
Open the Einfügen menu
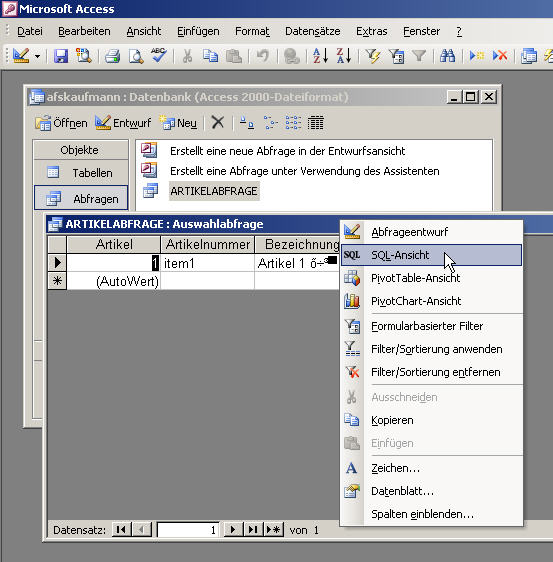(198, 32)
